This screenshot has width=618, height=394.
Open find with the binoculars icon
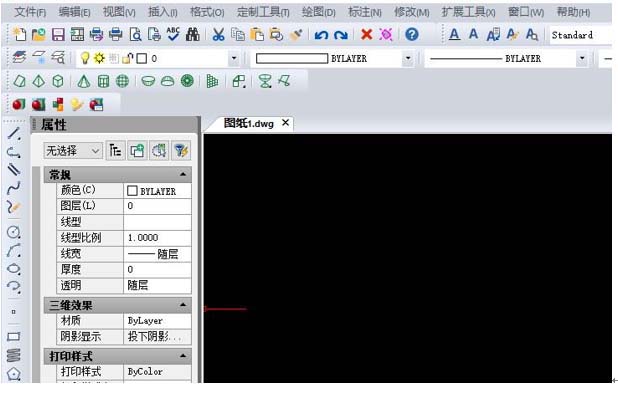[193, 35]
